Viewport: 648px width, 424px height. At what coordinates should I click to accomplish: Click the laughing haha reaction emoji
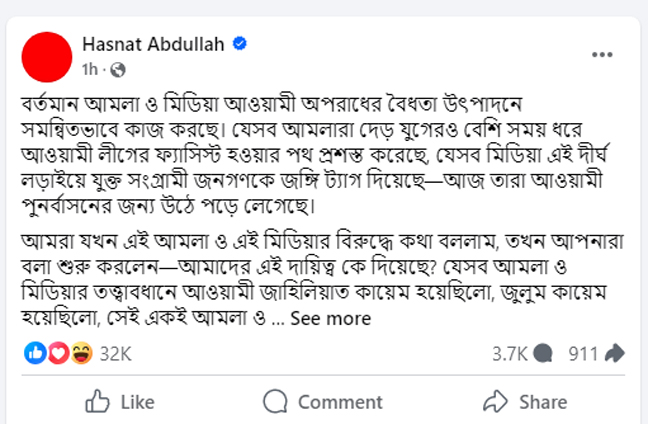[x=81, y=353]
